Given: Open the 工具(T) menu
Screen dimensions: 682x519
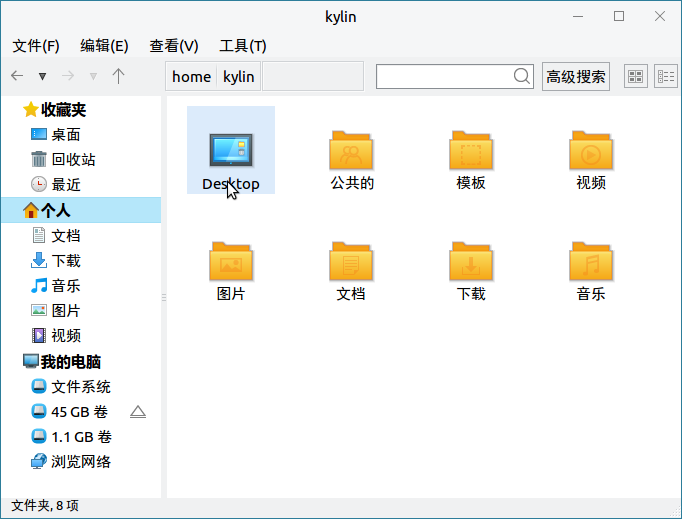Looking at the screenshot, I should [x=243, y=46].
